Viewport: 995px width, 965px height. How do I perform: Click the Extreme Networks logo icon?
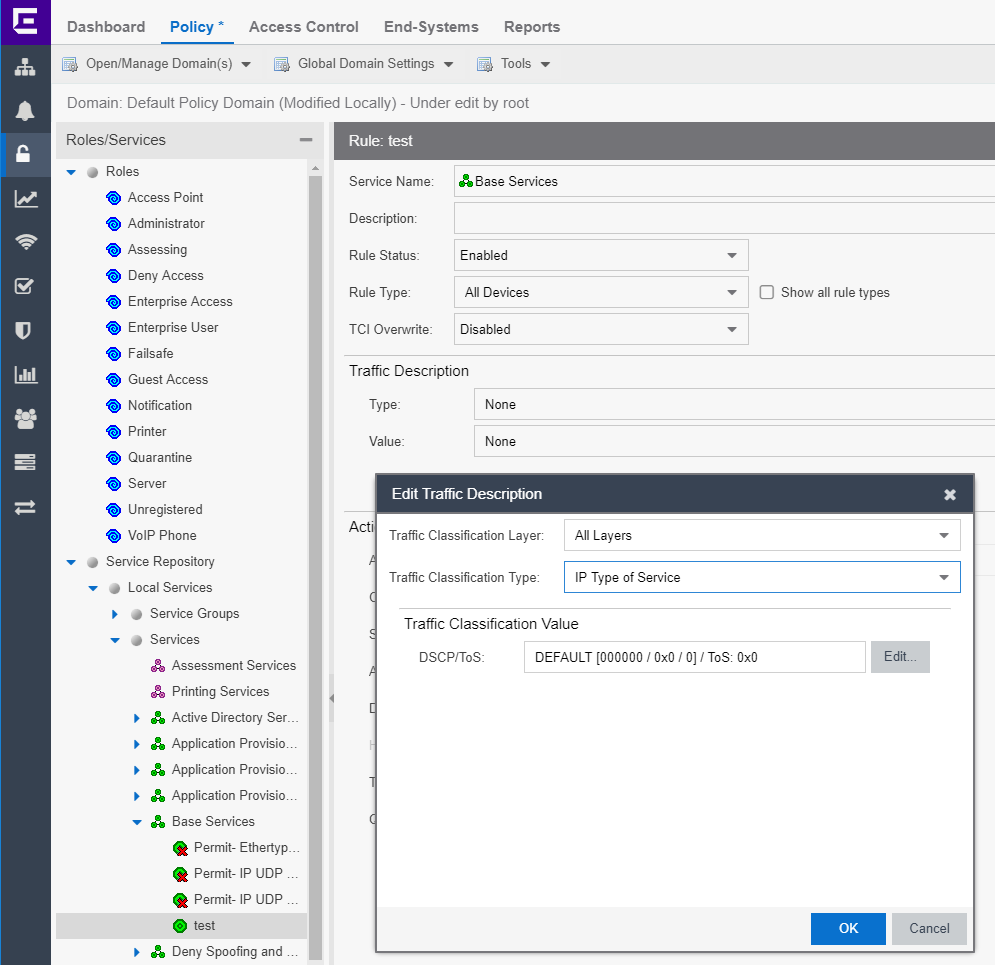(x=25, y=22)
